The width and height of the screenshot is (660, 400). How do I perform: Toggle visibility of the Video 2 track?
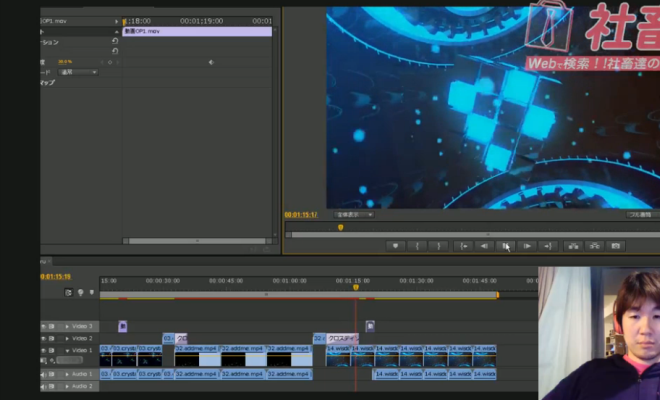(x=45, y=339)
